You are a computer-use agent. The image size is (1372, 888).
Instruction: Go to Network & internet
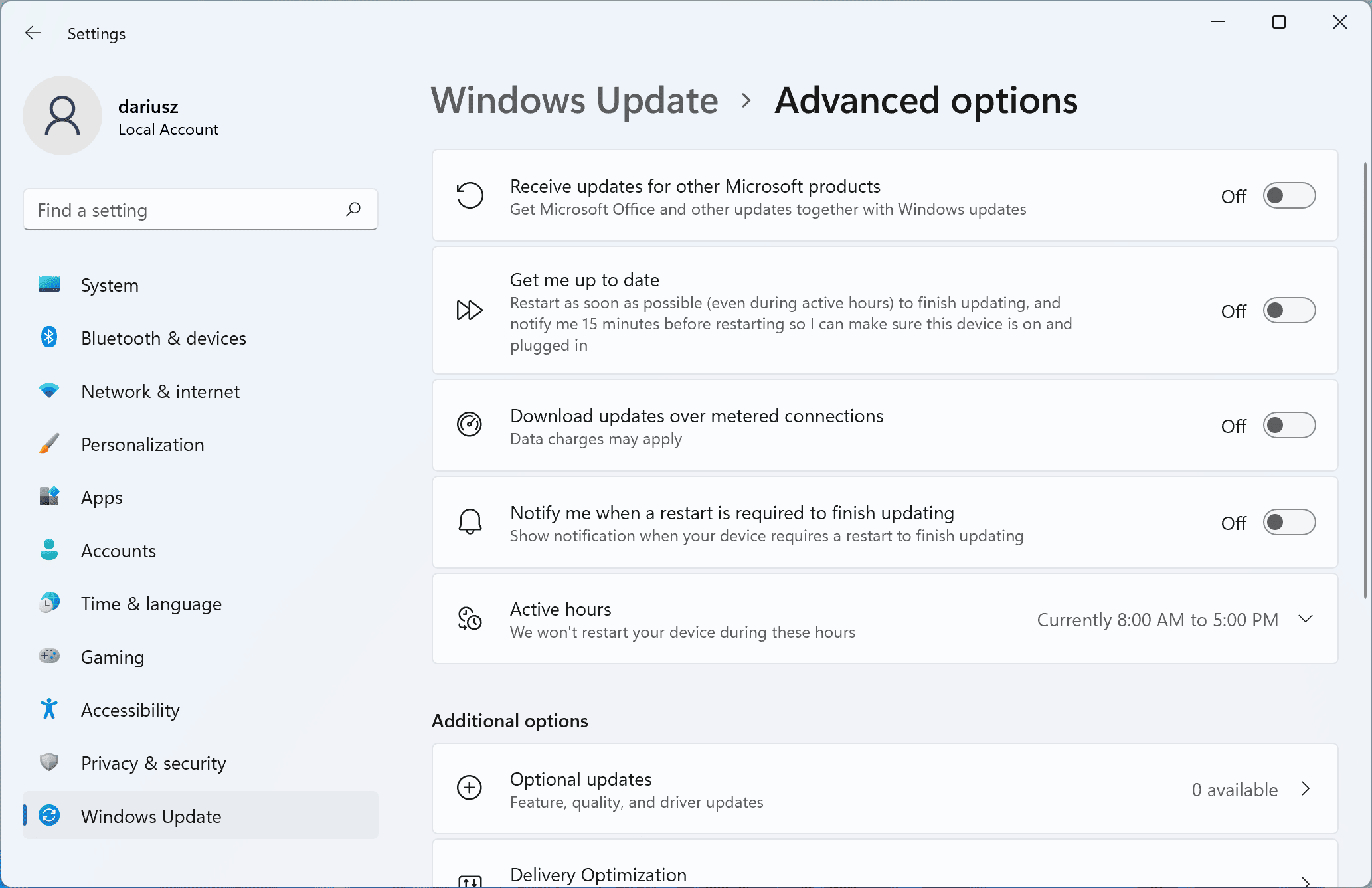click(200, 391)
